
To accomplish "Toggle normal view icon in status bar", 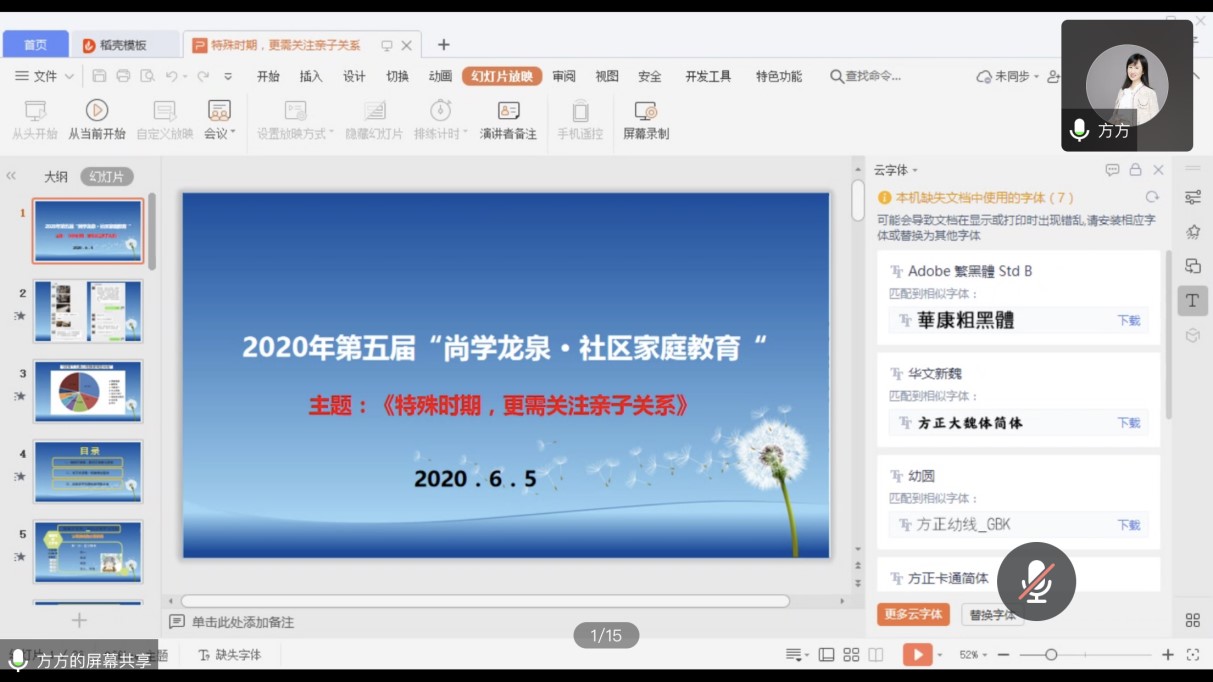I will [x=826, y=655].
